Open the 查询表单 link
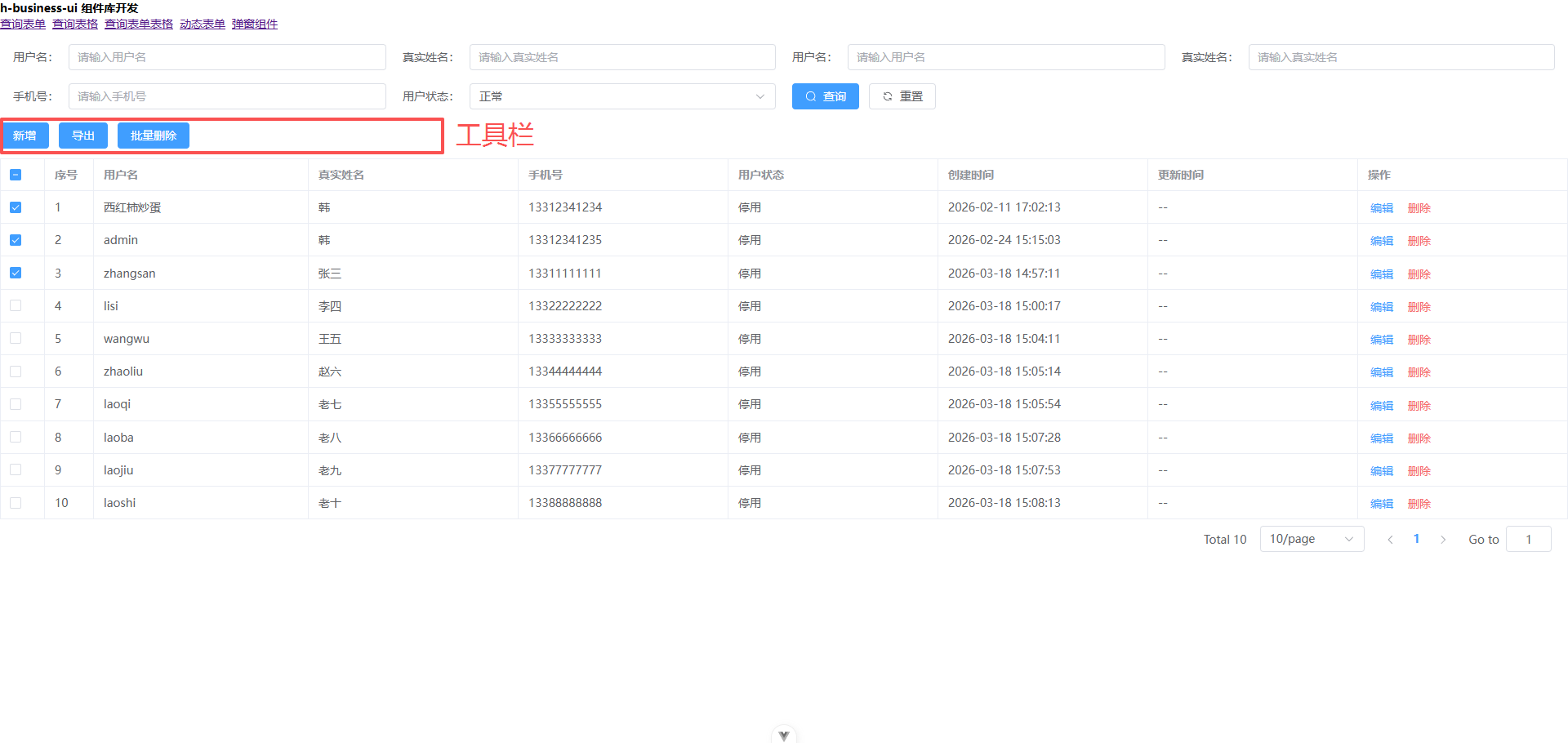1568x743 pixels. coord(23,24)
